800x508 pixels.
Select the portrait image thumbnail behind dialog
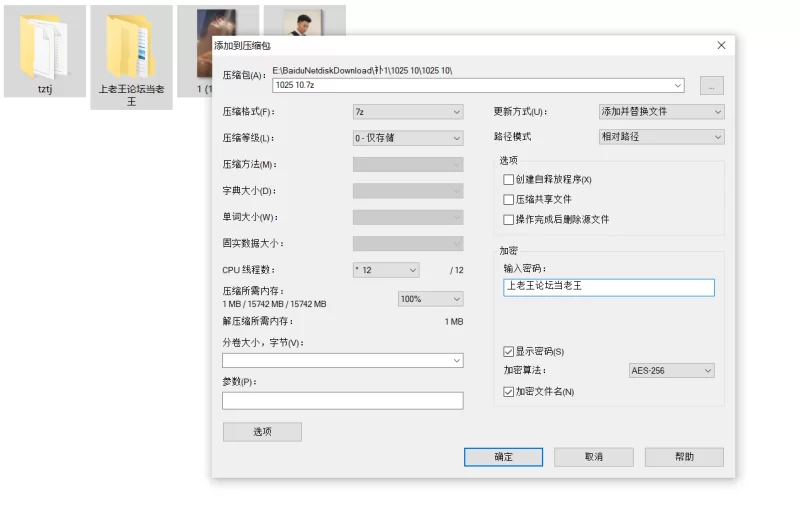click(x=304, y=22)
